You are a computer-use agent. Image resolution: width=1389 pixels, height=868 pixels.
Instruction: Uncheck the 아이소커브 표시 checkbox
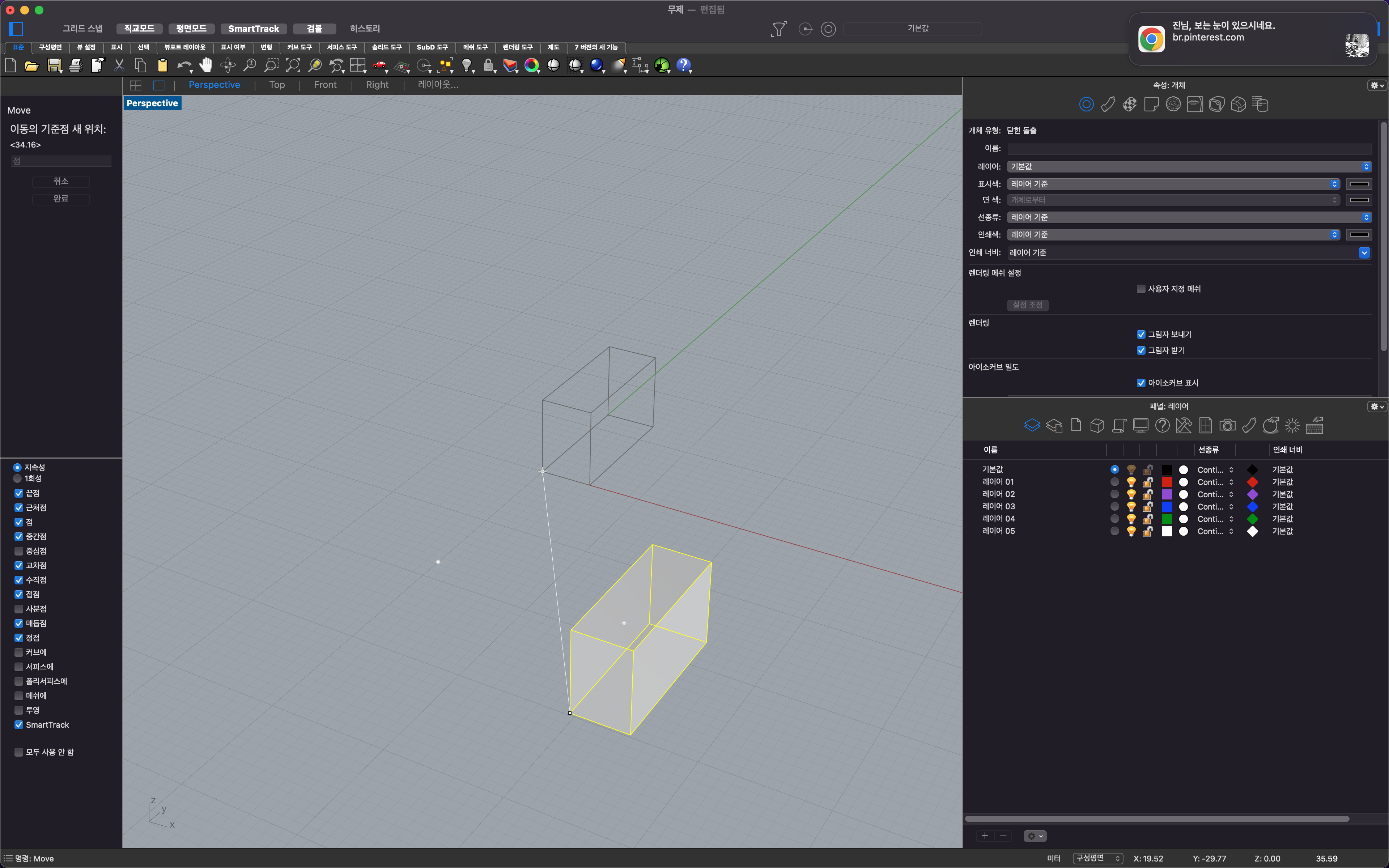click(x=1141, y=383)
